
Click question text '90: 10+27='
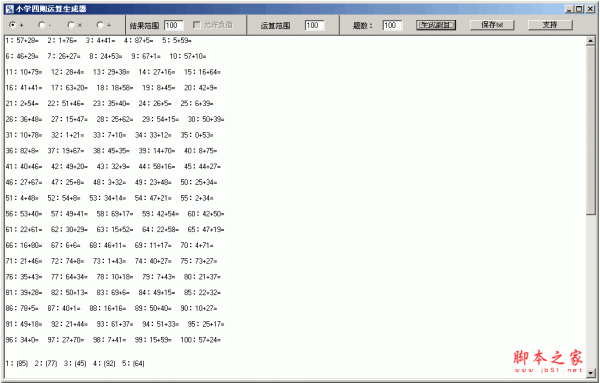coord(199,308)
